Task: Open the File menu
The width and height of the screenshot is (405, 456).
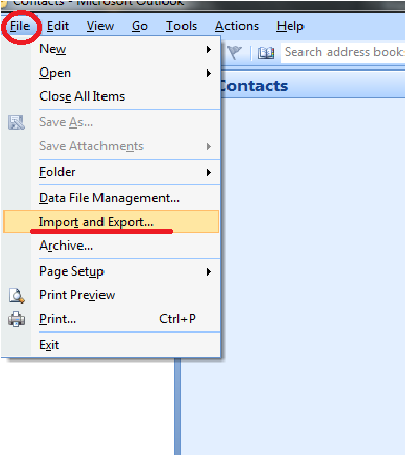Action: point(20,26)
